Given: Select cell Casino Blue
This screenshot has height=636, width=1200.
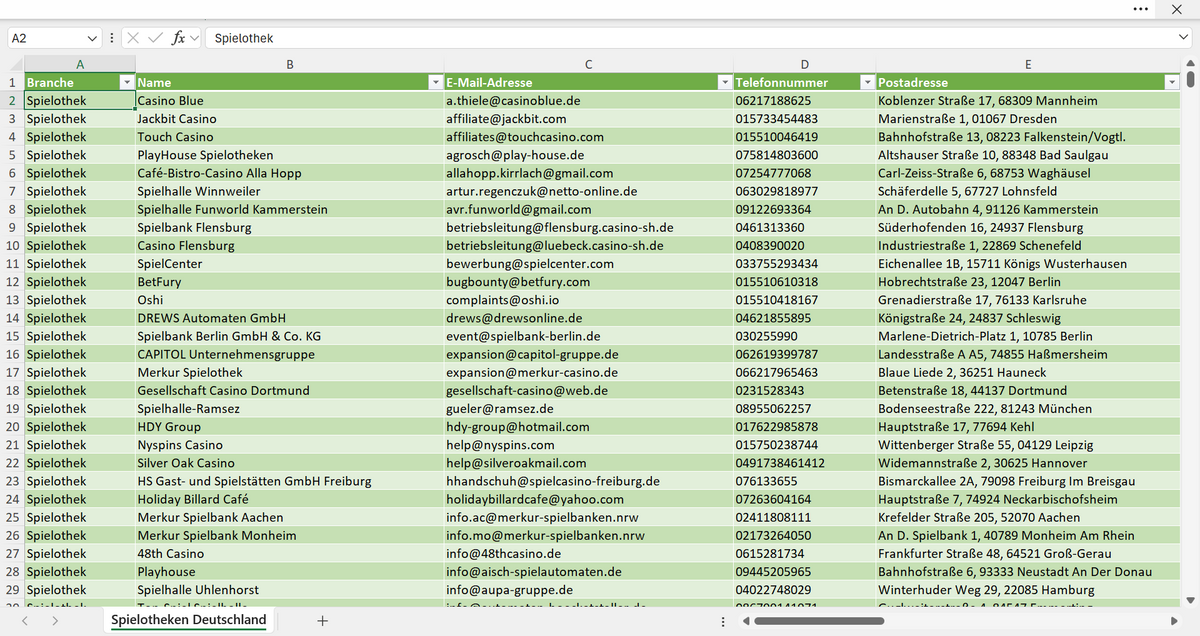Looking at the screenshot, I should [289, 101].
